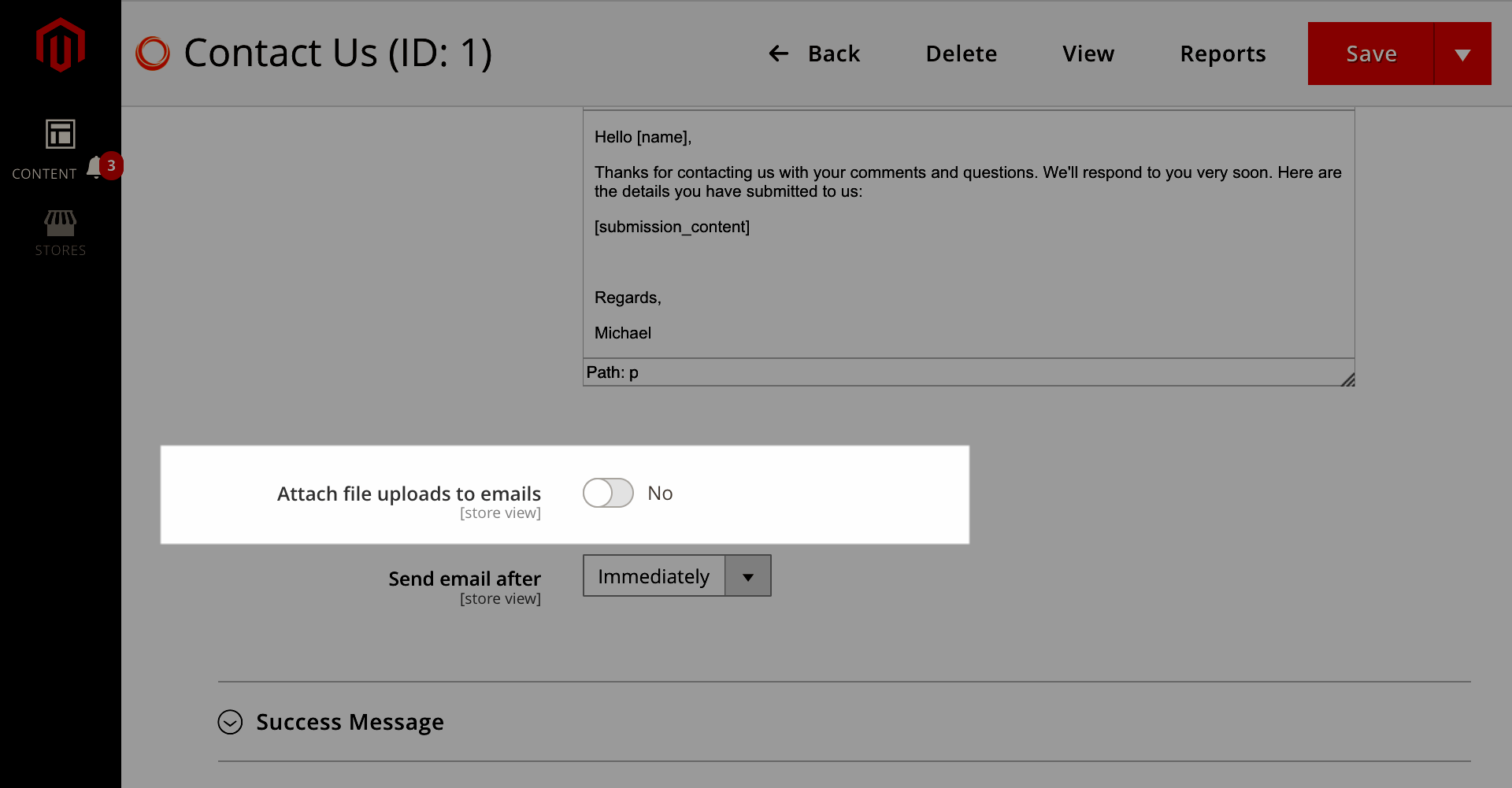Click the 'No' toggle status label
Screen dimensions: 1512x788
(x=660, y=494)
